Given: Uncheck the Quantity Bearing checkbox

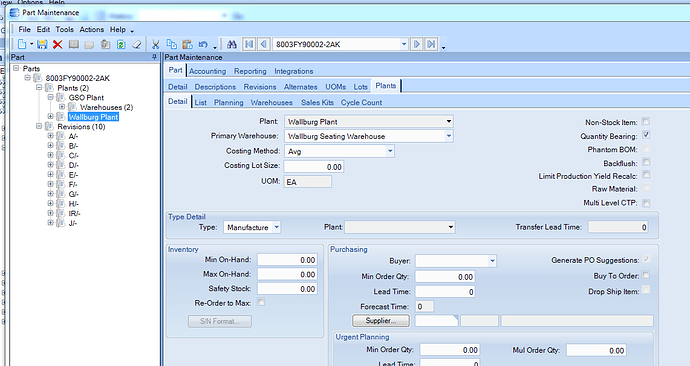Looking at the screenshot, I should point(646,135).
